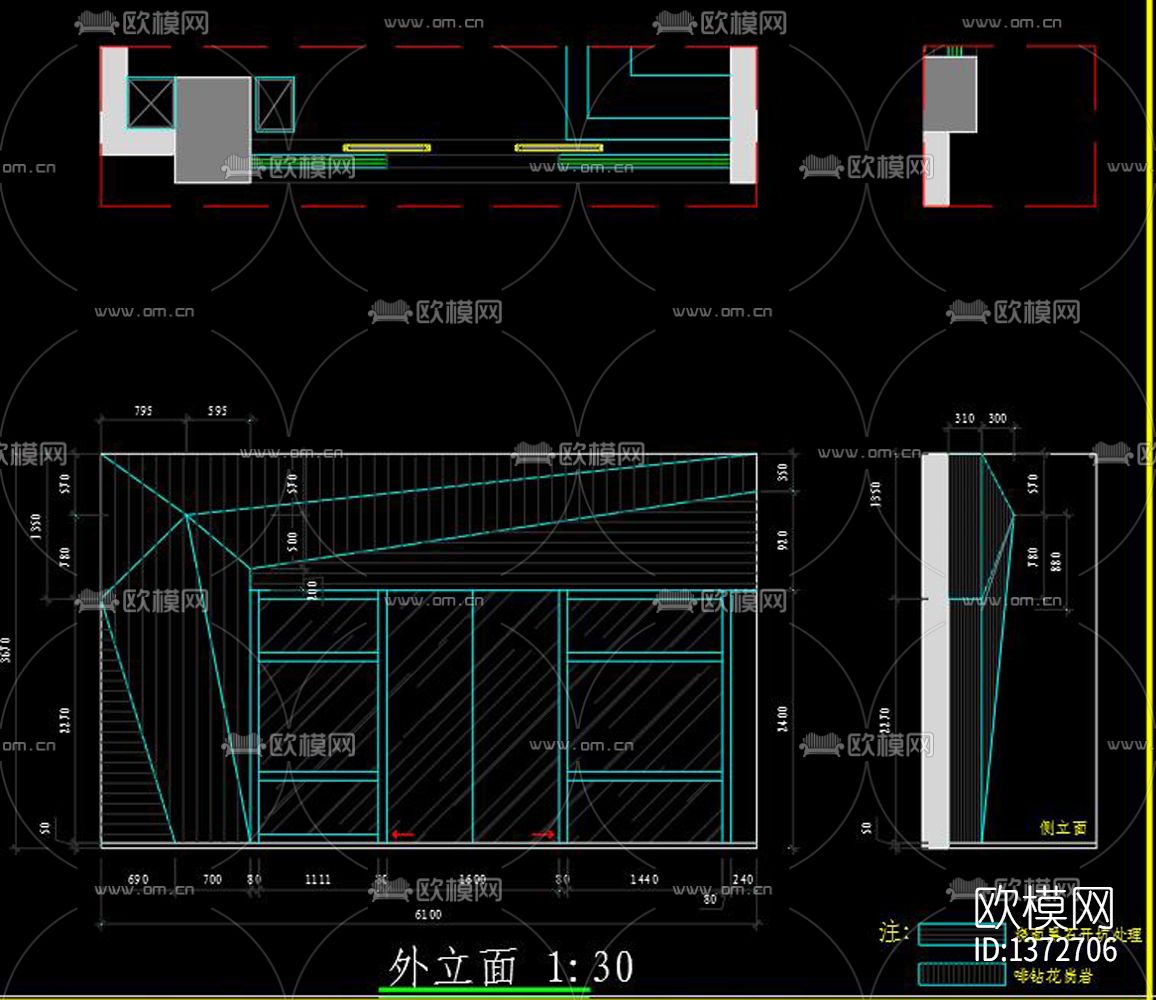
Task: Click the right yellow bar in the plan view
Action: click(558, 148)
